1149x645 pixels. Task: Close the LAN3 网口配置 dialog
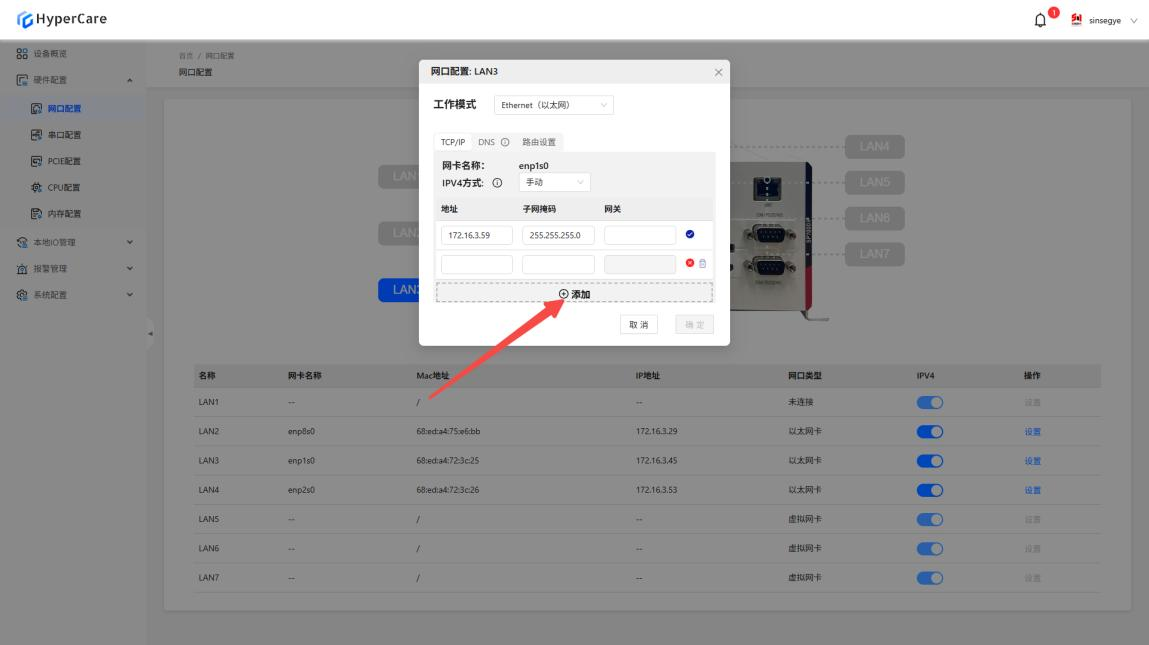coord(718,72)
